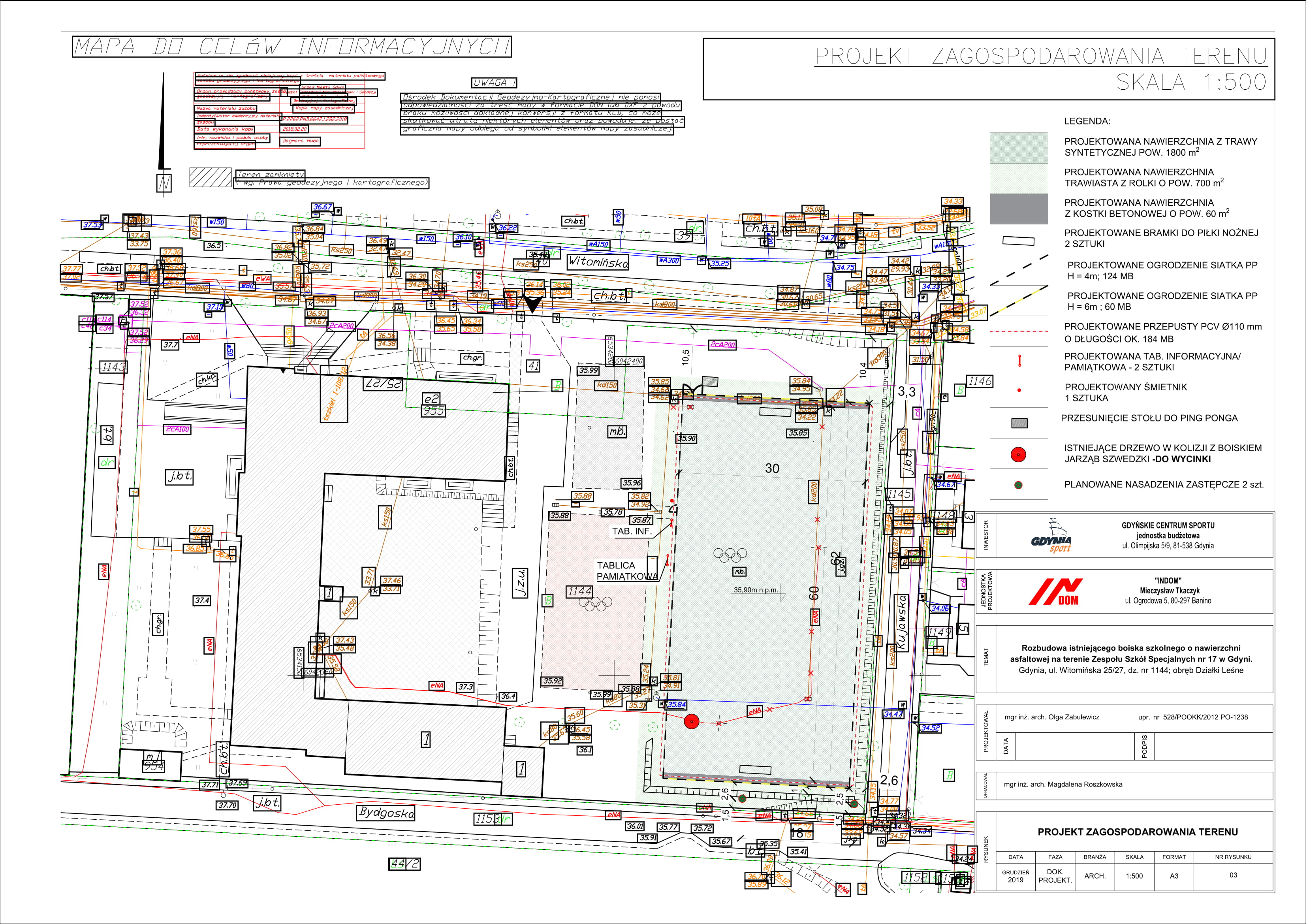
Task: Click the synthetic grass legend color swatch
Action: click(x=1018, y=148)
